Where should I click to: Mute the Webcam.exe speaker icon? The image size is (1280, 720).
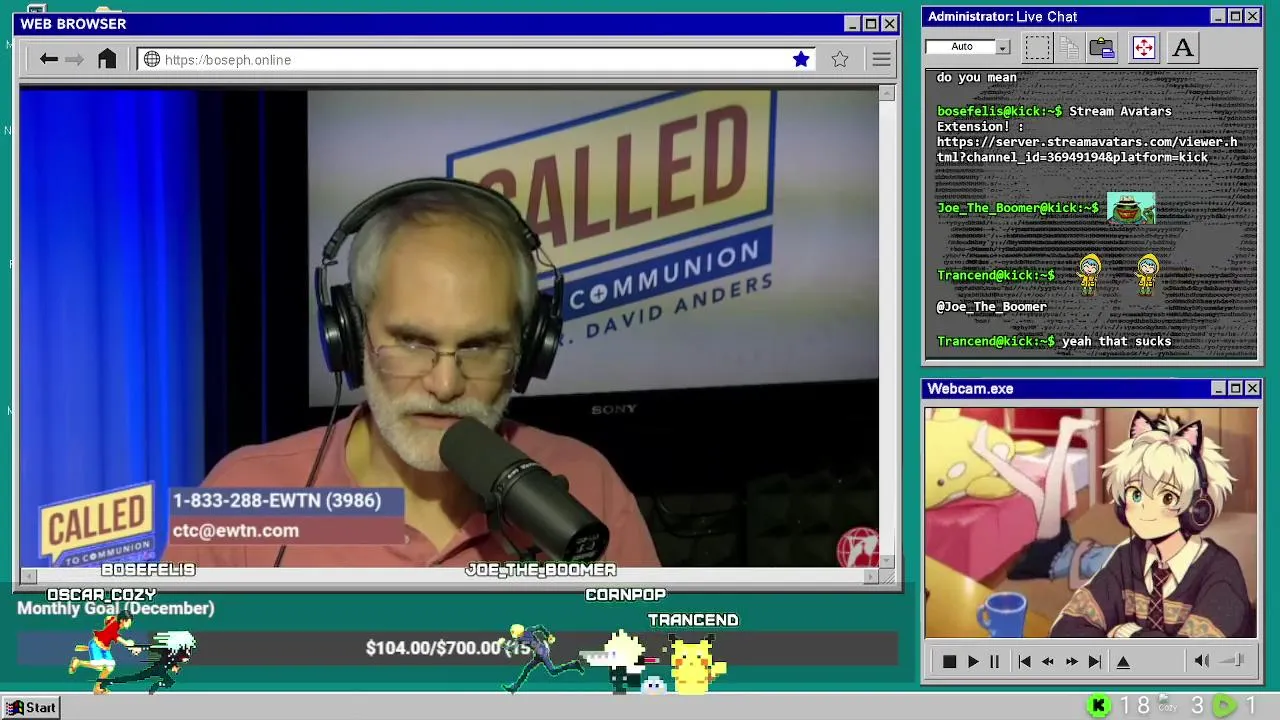click(1202, 660)
